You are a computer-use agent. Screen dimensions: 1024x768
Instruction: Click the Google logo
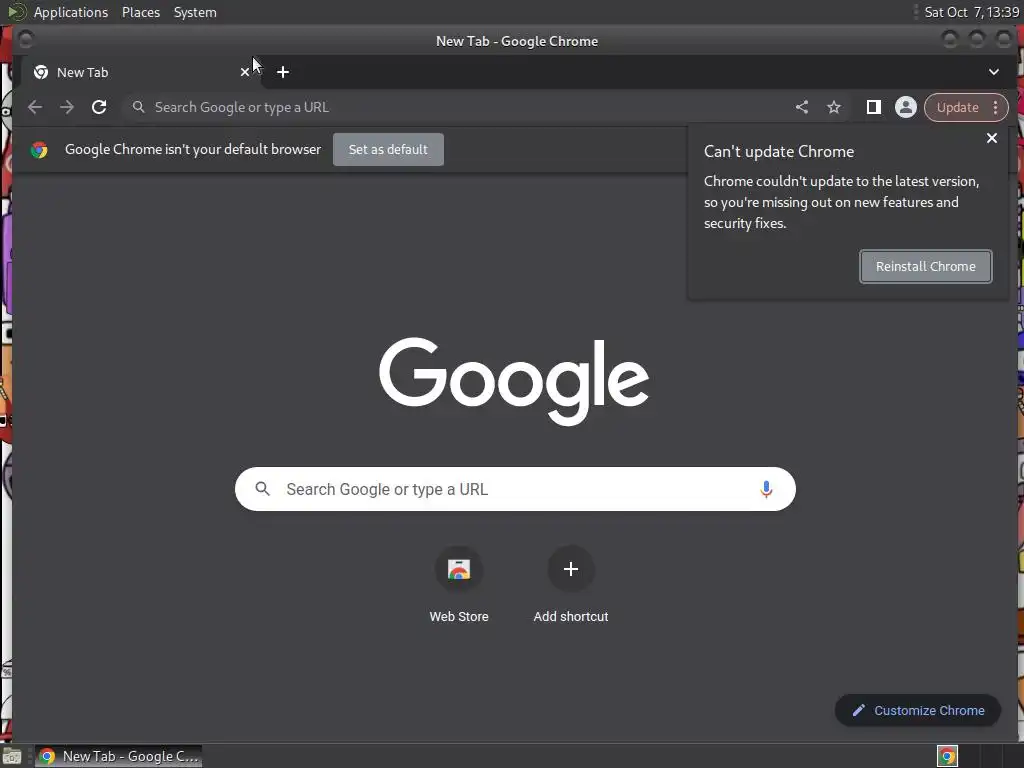tap(514, 381)
